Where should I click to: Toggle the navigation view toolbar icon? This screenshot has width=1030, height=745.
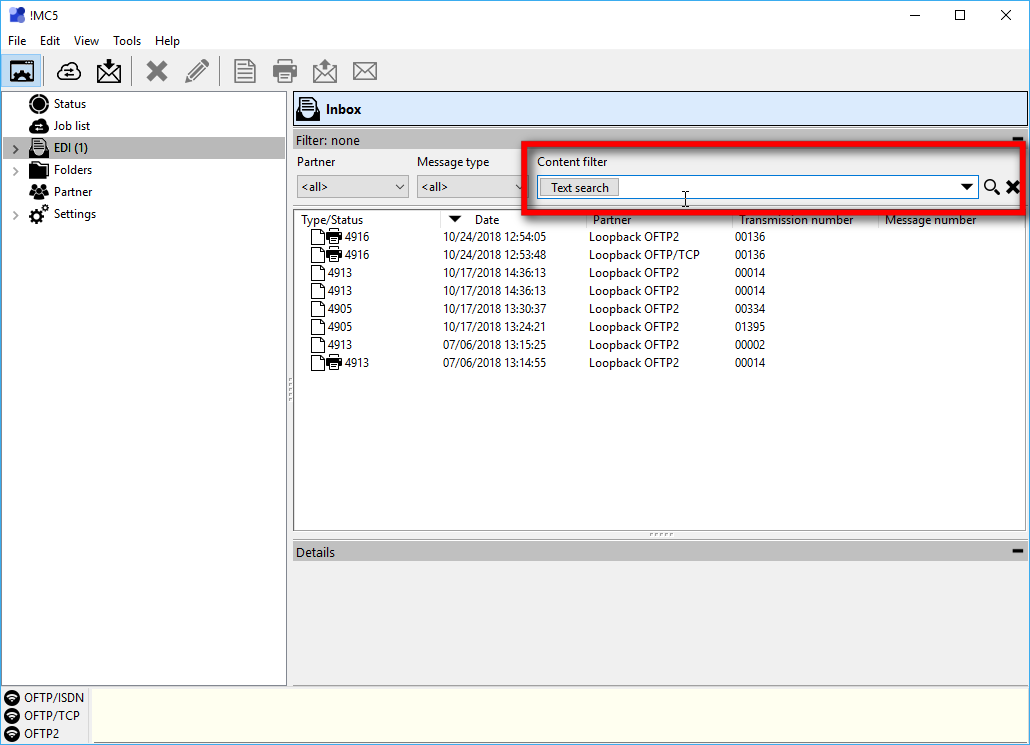point(22,71)
